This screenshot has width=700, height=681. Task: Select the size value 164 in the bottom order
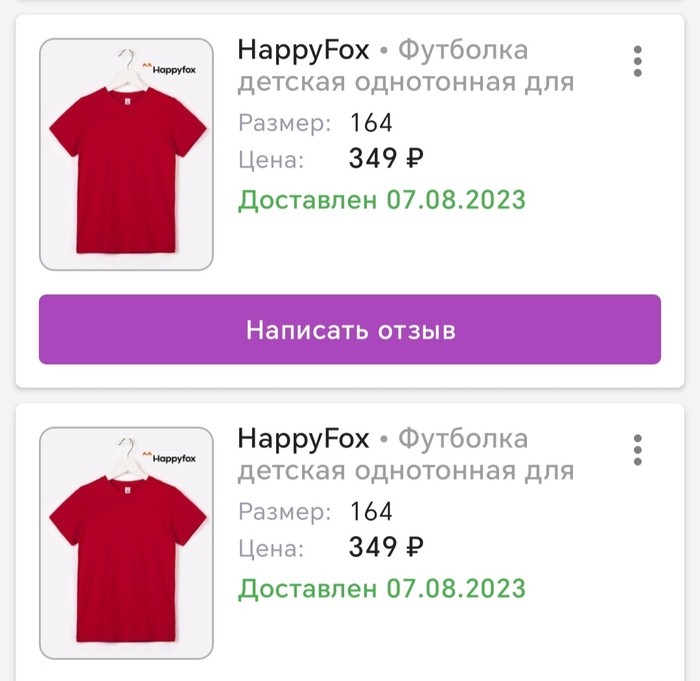click(x=371, y=513)
